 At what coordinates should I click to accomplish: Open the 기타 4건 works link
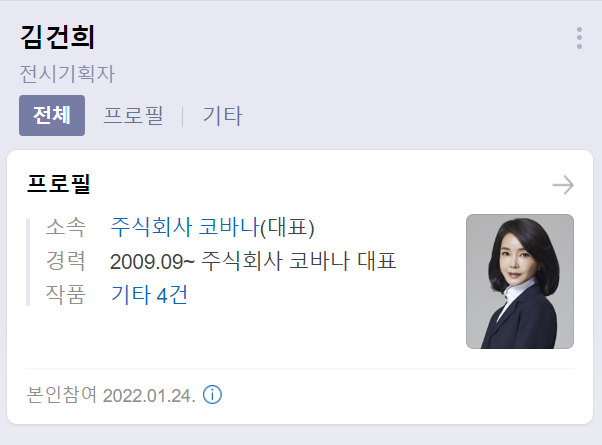point(149,295)
